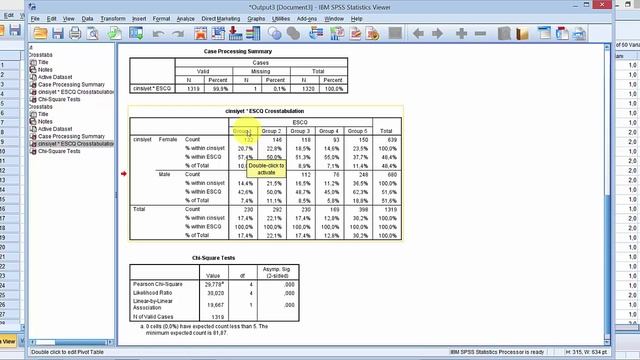The height and width of the screenshot is (360, 640).
Task: Click the Go to Case icon
Action: coord(218,33)
